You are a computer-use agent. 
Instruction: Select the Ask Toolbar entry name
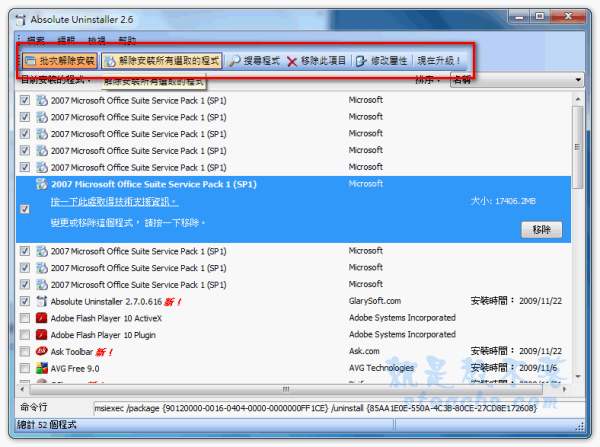tap(72, 352)
